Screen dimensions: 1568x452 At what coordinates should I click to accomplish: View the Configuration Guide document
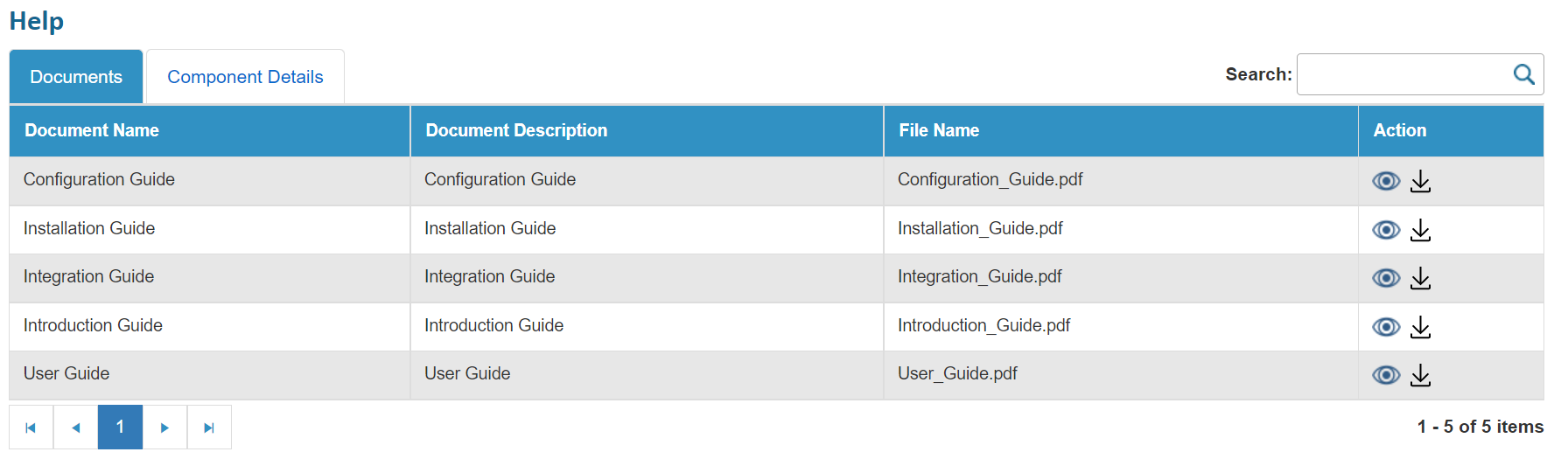1385,181
